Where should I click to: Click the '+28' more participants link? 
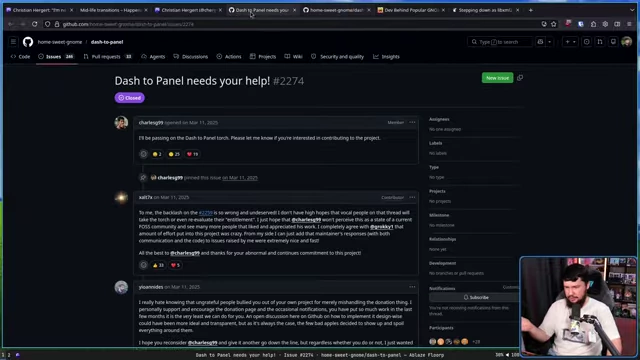[476, 342]
